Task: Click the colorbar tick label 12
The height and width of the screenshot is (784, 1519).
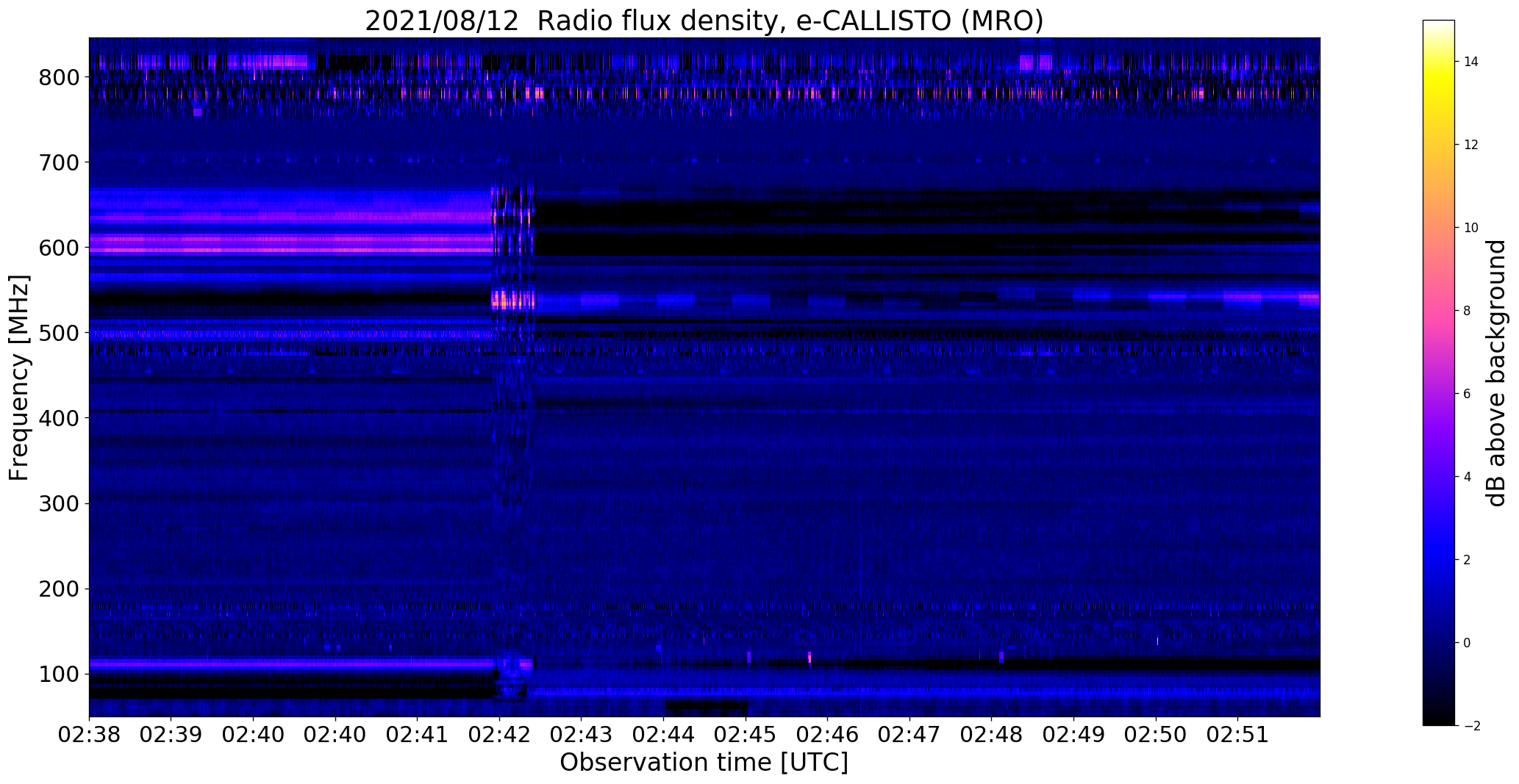Action: 1471,145
